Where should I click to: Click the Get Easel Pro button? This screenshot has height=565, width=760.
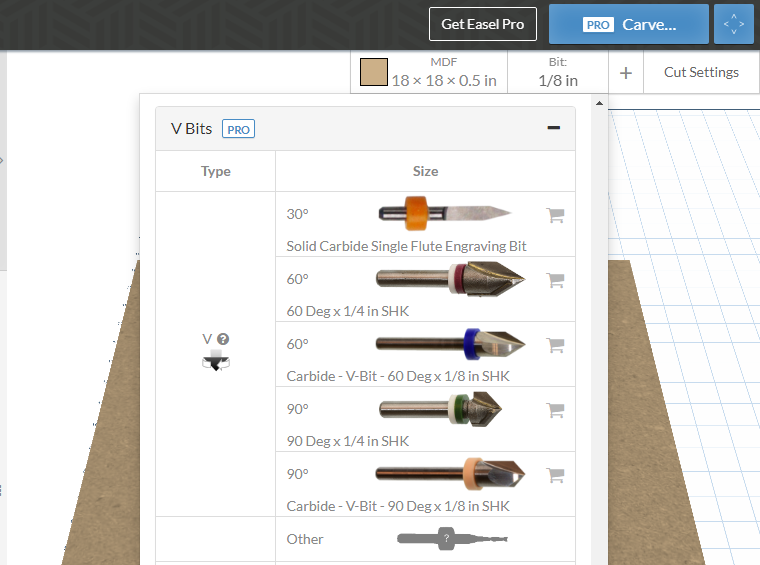483,24
